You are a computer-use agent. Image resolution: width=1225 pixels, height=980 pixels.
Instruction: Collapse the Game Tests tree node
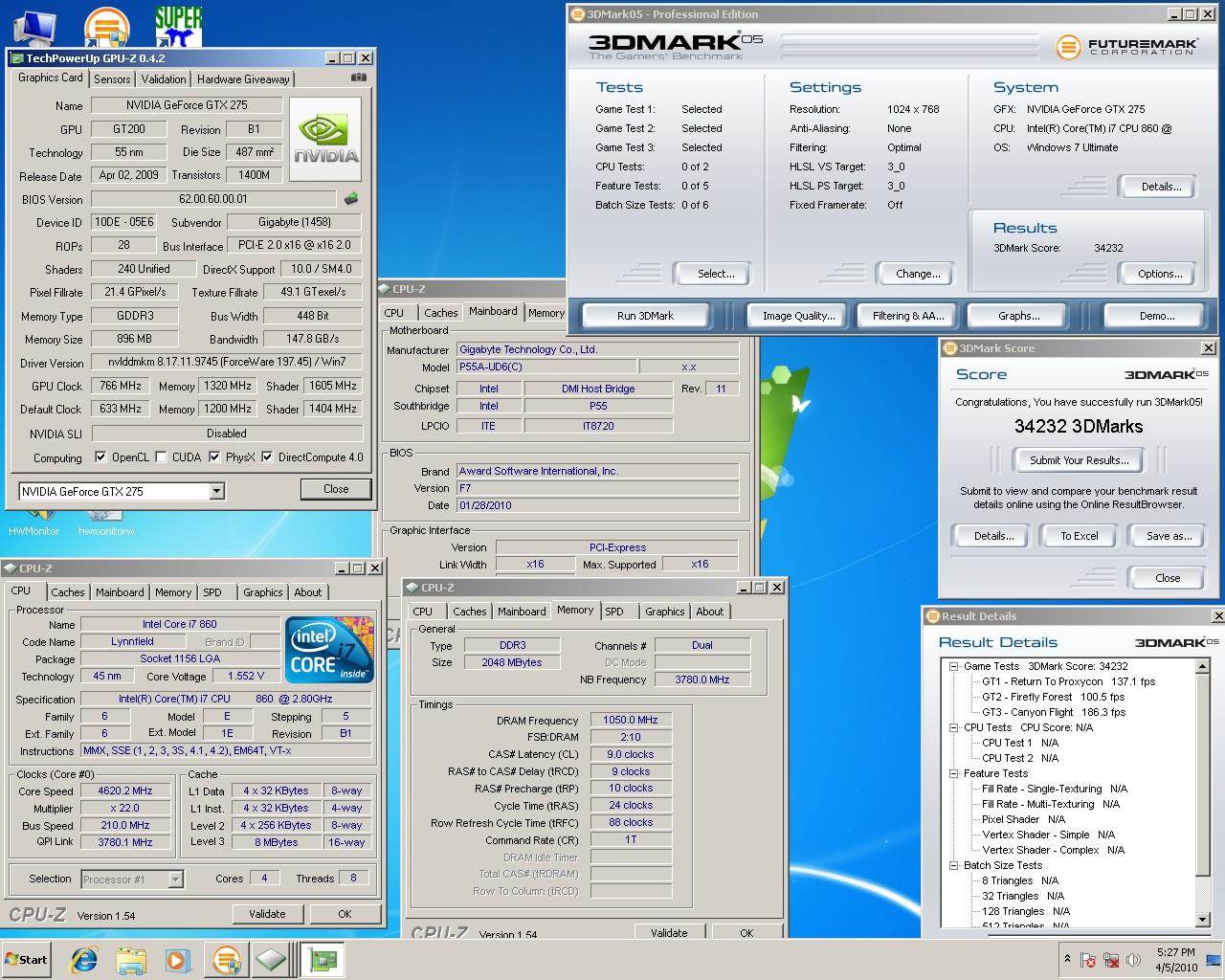[x=954, y=666]
